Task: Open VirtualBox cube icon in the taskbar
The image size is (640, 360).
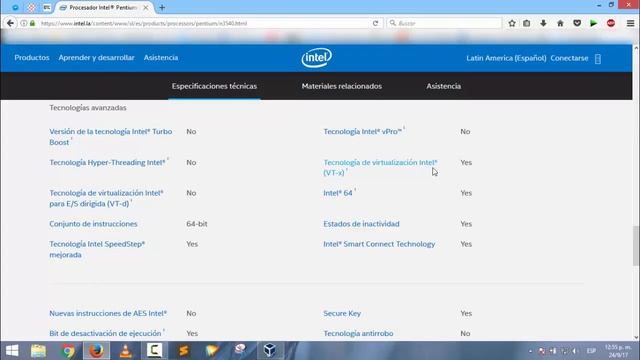Action: (269, 351)
